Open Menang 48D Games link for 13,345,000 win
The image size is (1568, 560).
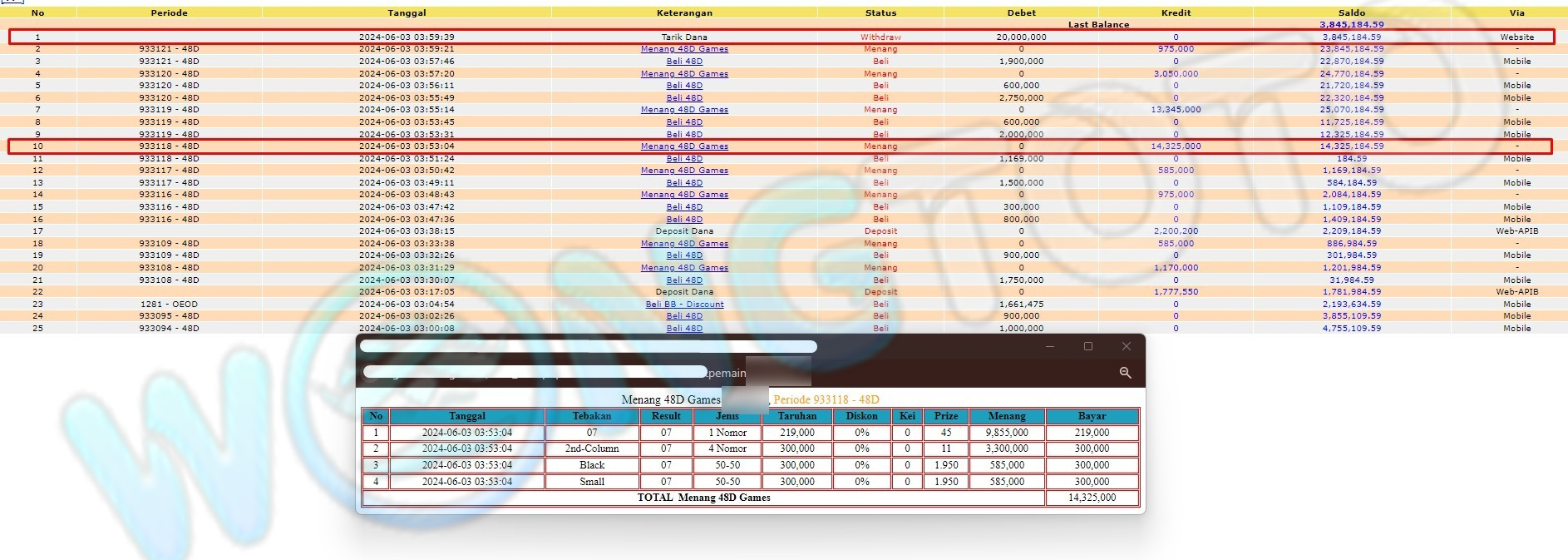click(684, 110)
